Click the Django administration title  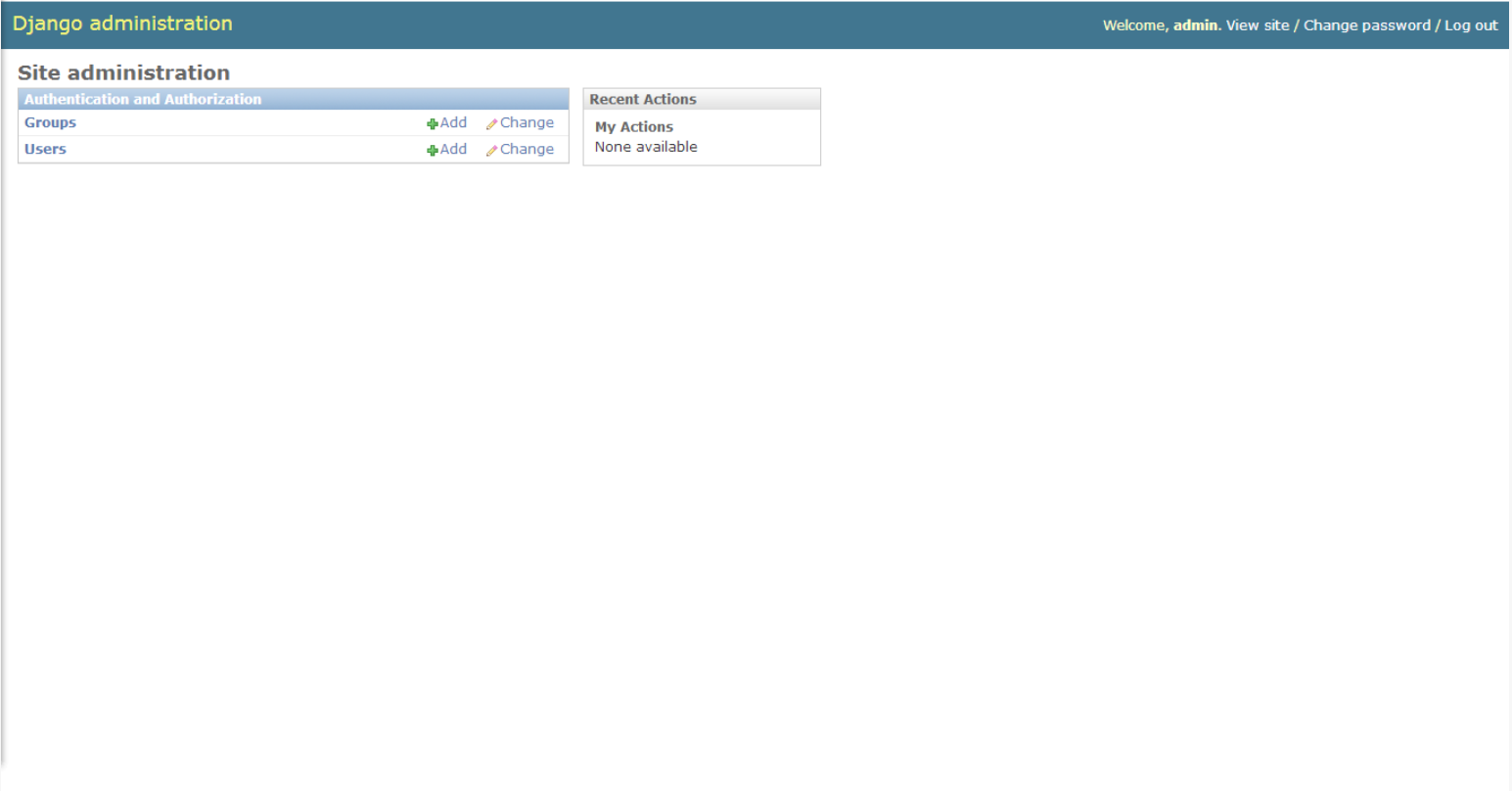122,23
